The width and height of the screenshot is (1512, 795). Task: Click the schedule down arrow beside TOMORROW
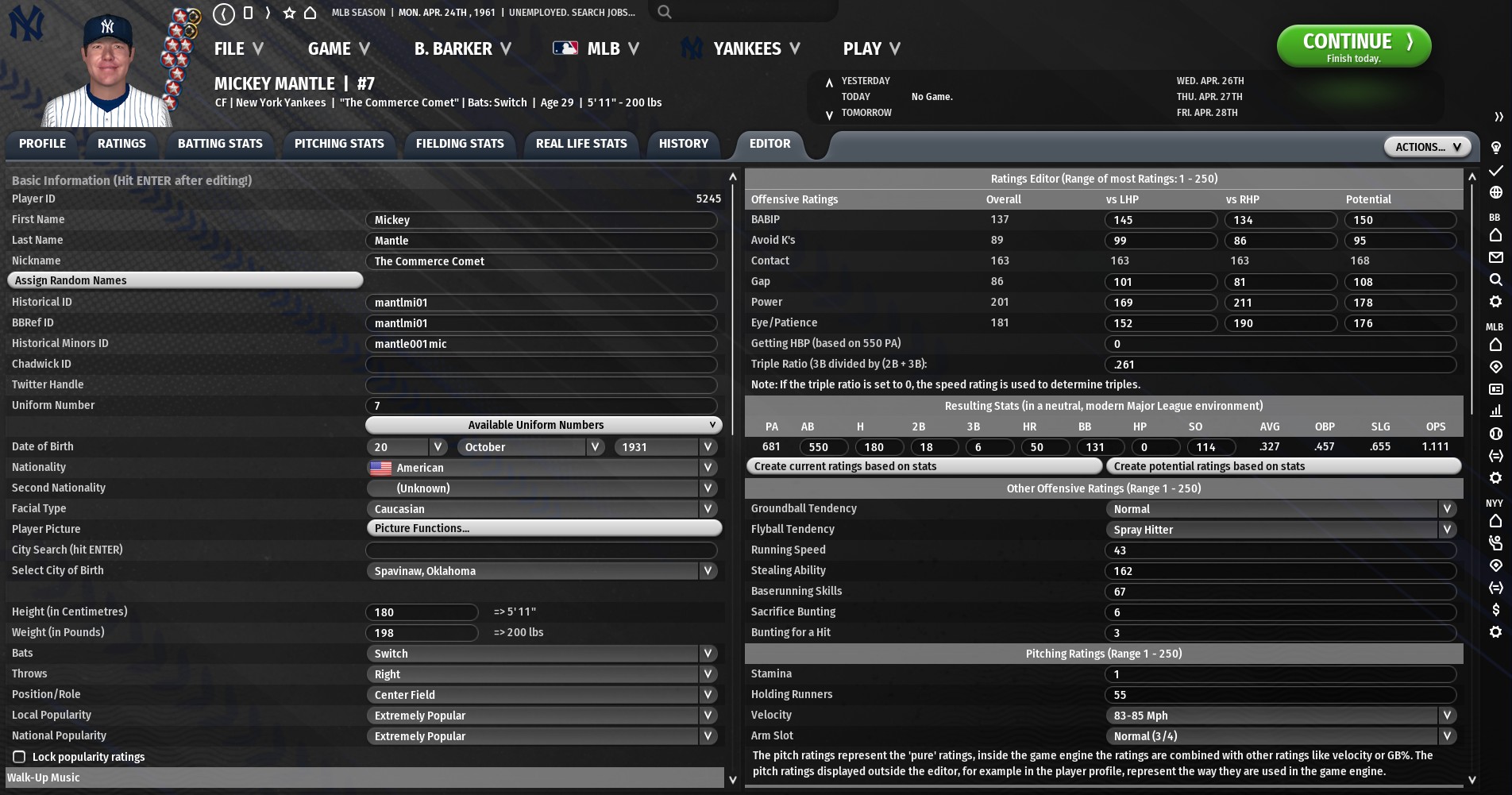coord(829,115)
